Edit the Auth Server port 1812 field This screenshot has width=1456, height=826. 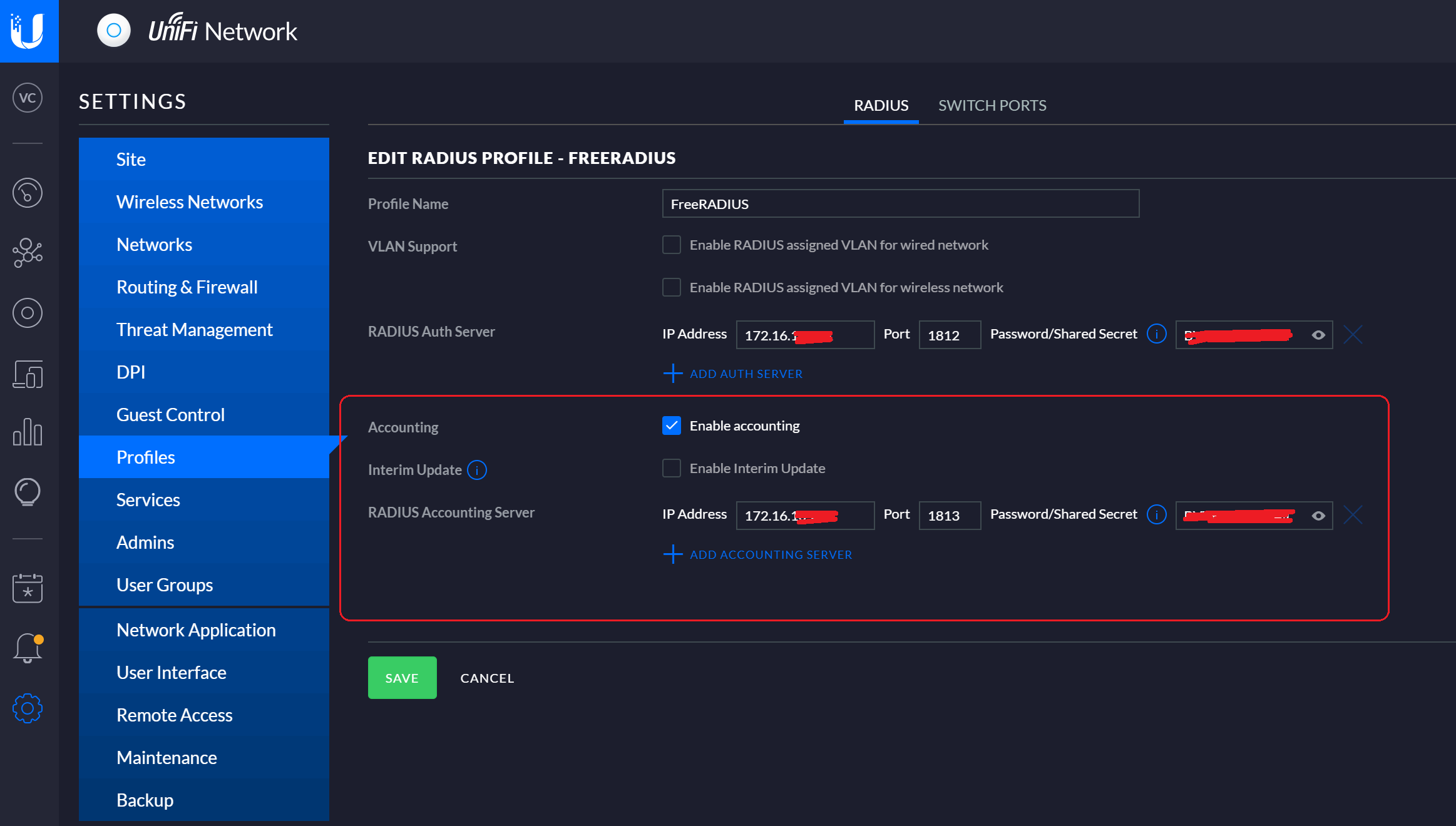coord(950,335)
